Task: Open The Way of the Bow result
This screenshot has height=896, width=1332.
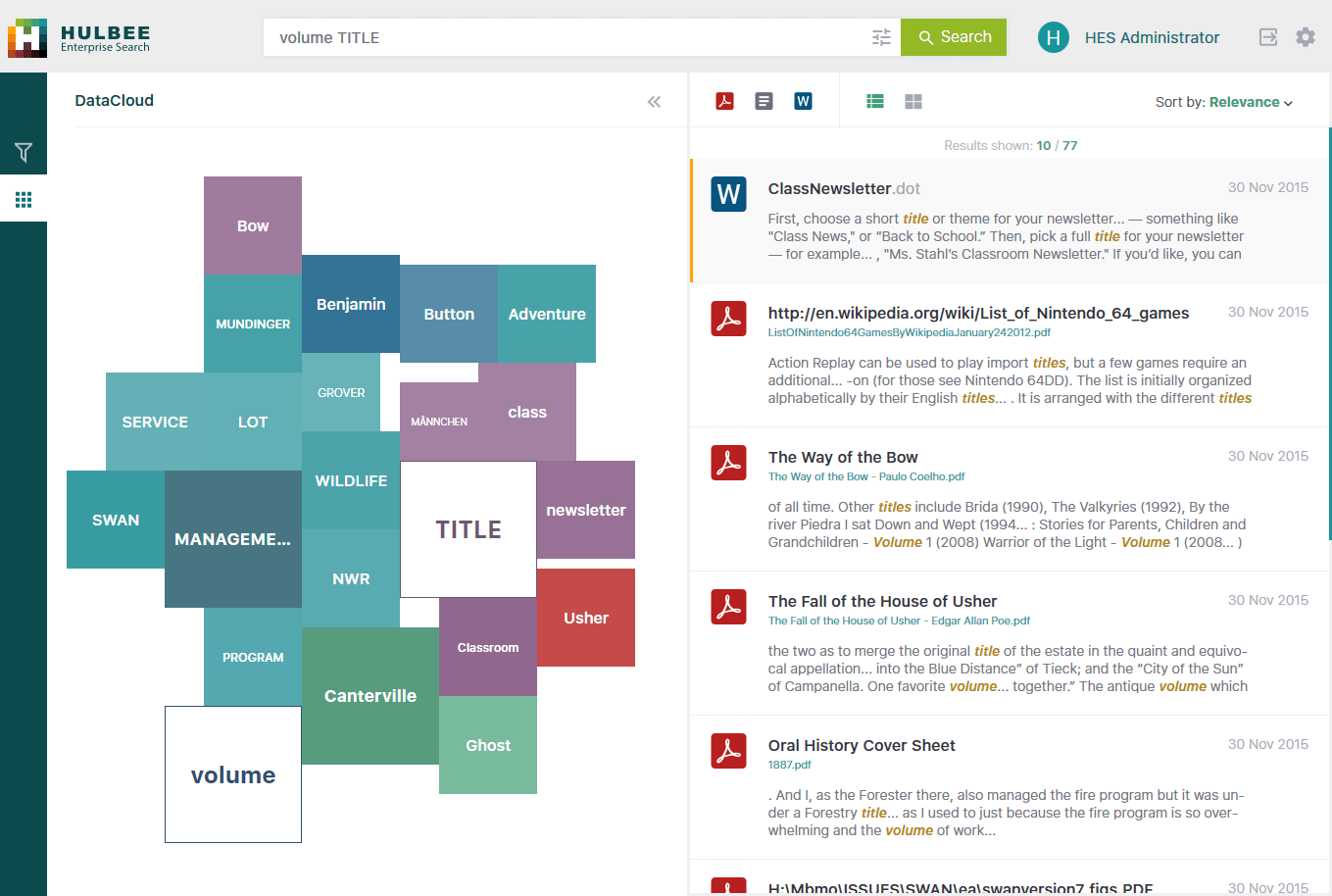Action: coord(843,457)
